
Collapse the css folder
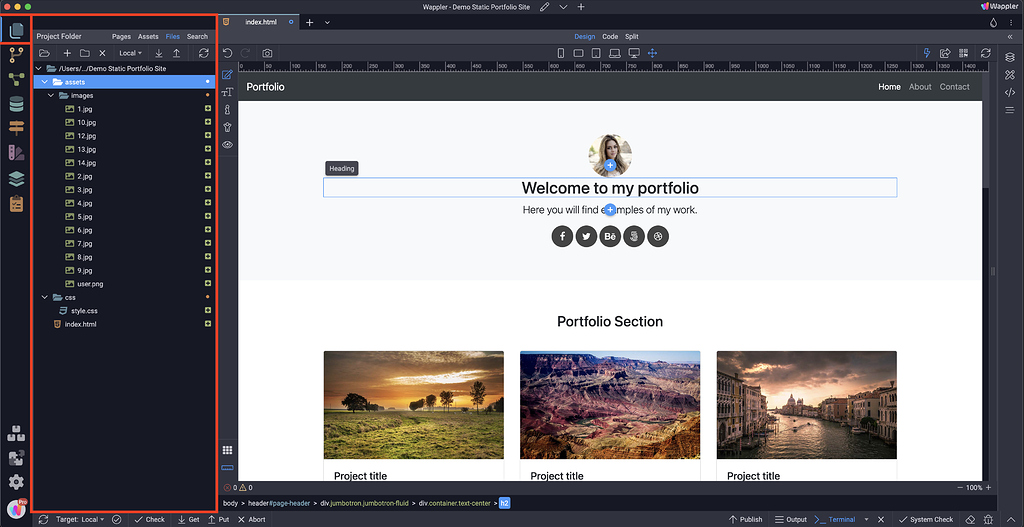point(44,298)
